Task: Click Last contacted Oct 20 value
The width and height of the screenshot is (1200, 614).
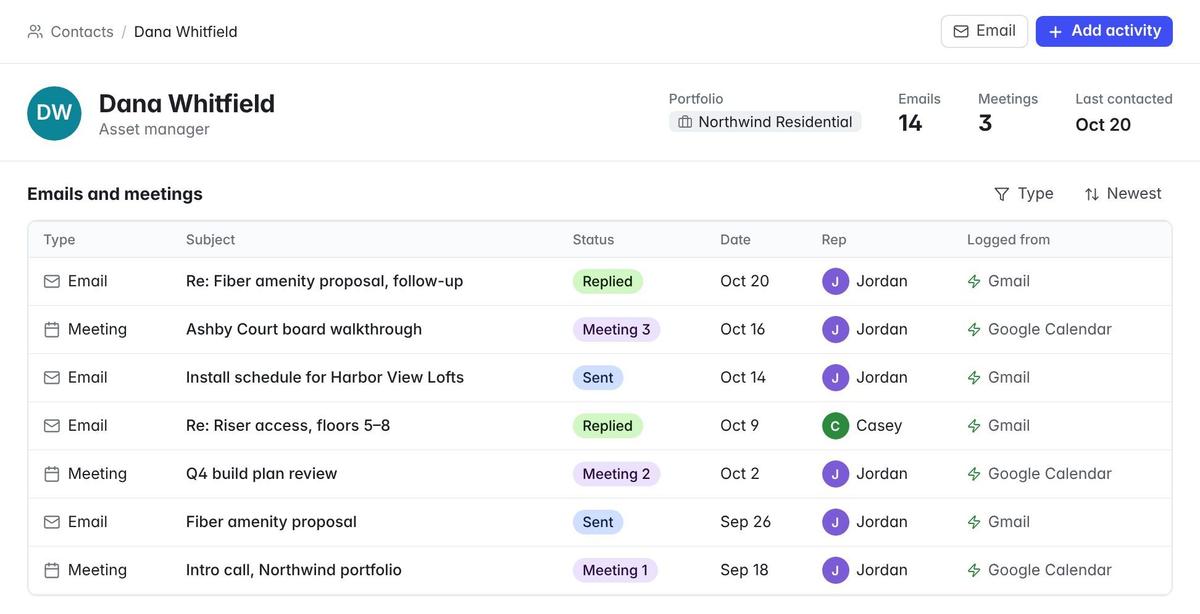Action: point(1103,124)
